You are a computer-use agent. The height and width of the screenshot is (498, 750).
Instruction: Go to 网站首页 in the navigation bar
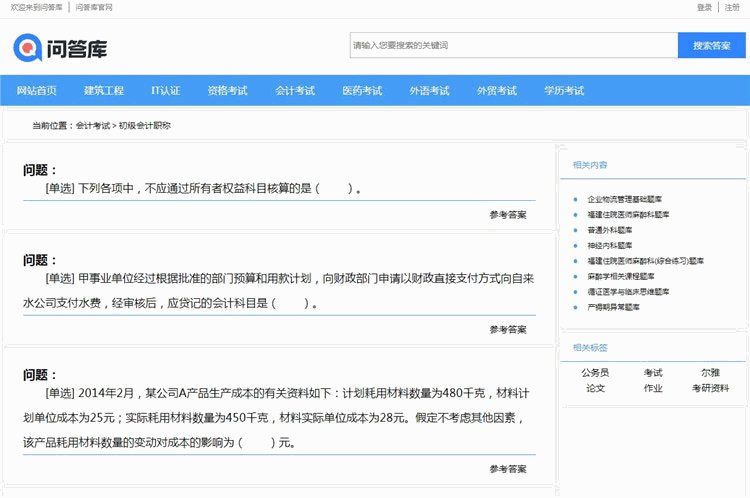coord(36,90)
